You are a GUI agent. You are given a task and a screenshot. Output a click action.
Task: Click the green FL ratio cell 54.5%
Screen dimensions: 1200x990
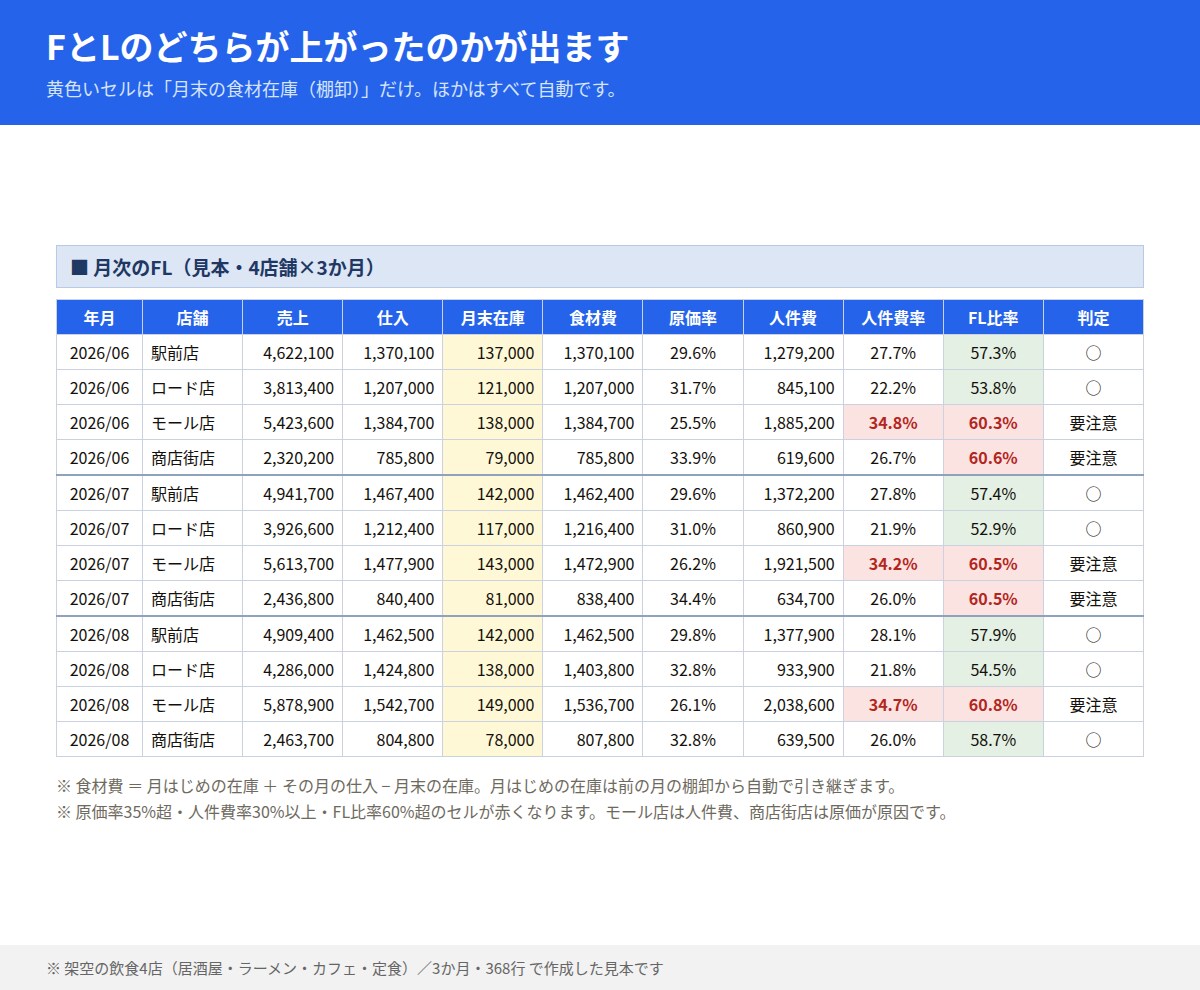point(993,670)
